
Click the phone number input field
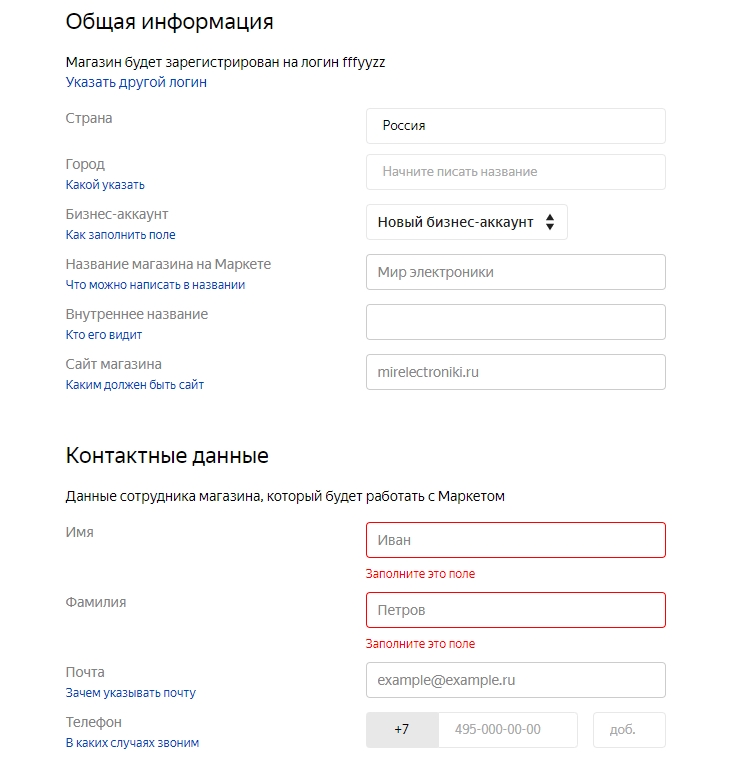(x=508, y=730)
